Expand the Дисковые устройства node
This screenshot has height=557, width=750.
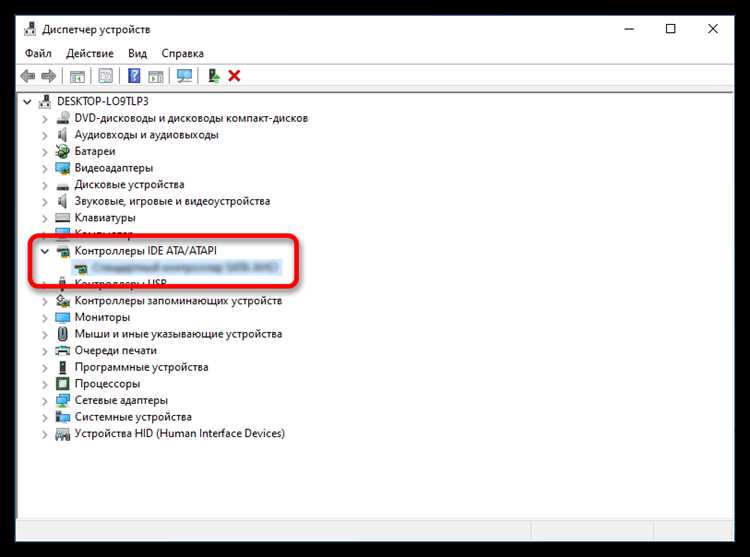coord(45,185)
